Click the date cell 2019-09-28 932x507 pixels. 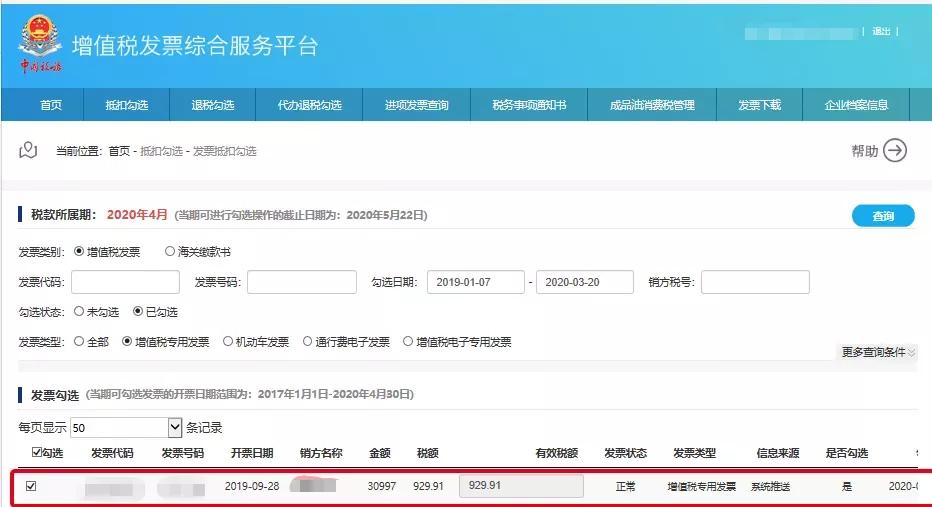coord(252,486)
